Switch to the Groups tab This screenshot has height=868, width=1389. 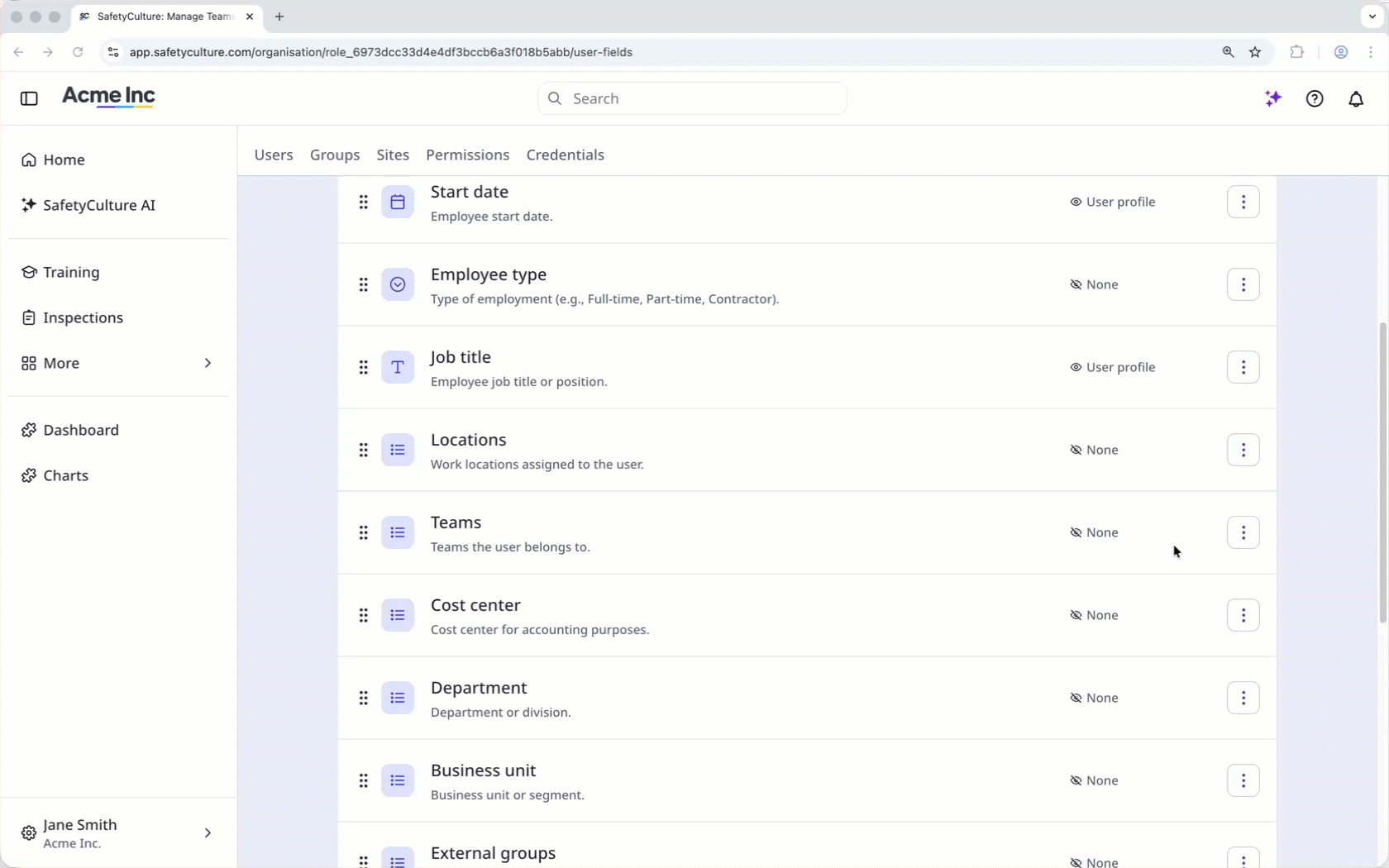click(335, 155)
